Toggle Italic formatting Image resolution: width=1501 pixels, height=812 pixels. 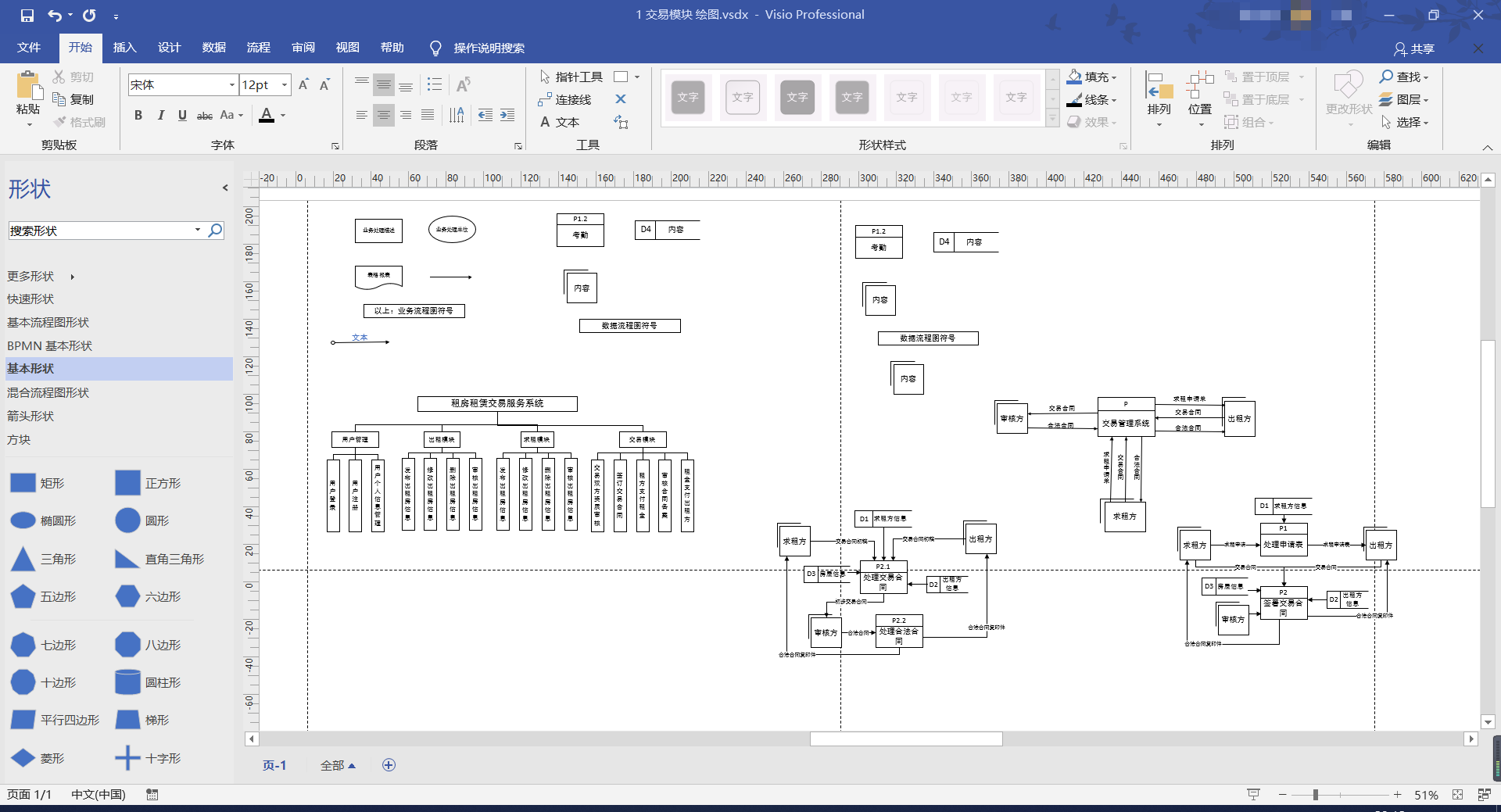coord(160,116)
